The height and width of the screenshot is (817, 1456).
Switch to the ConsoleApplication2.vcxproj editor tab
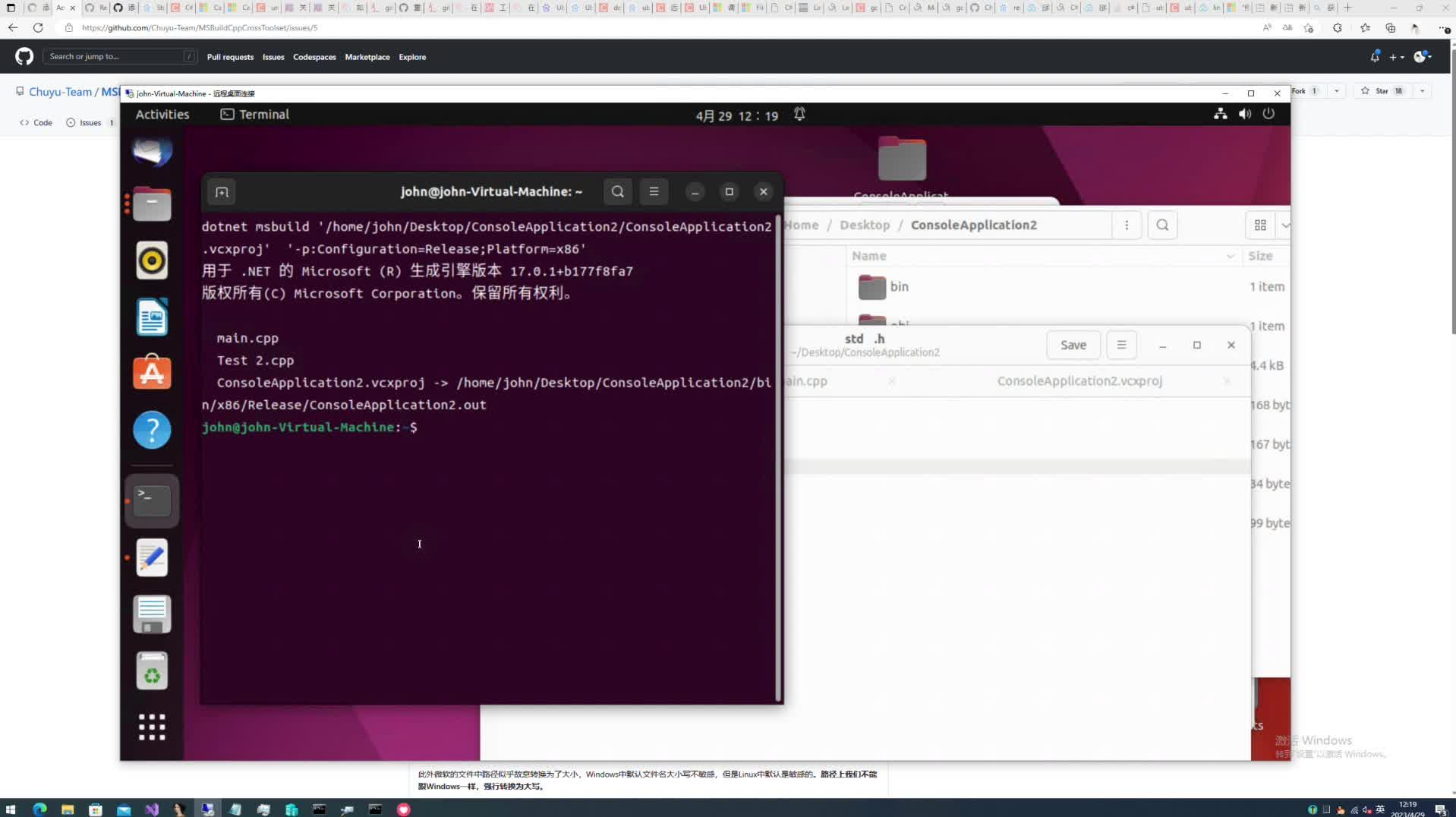point(1079,381)
